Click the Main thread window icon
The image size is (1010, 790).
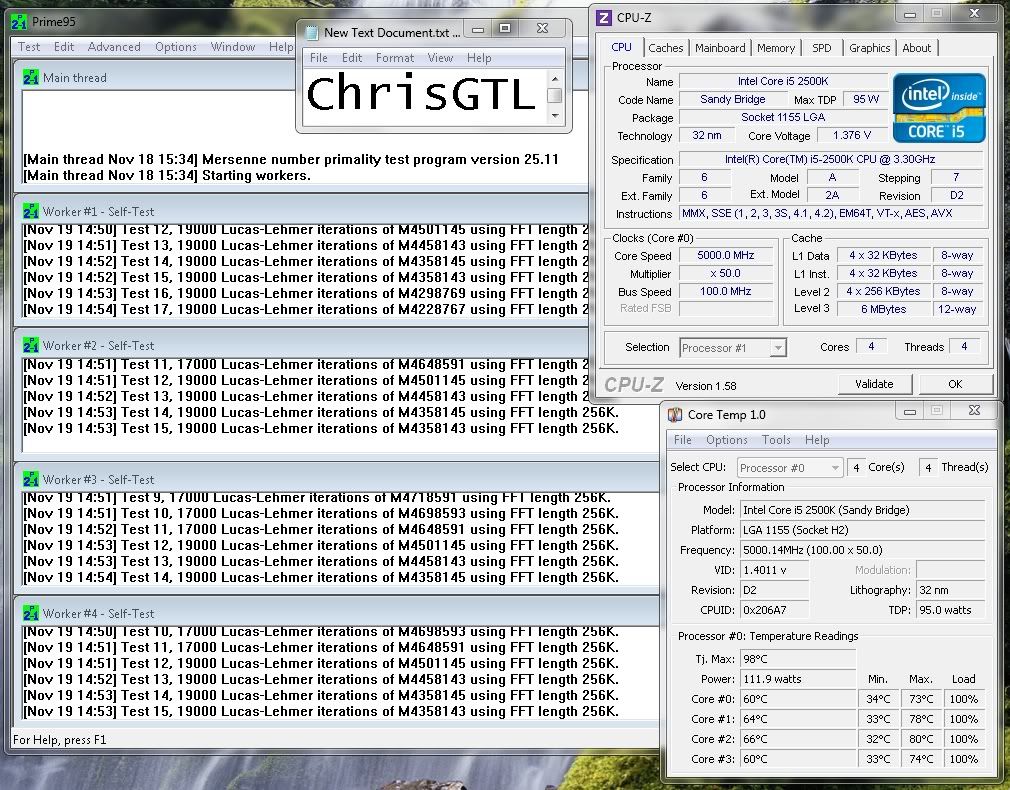31,77
